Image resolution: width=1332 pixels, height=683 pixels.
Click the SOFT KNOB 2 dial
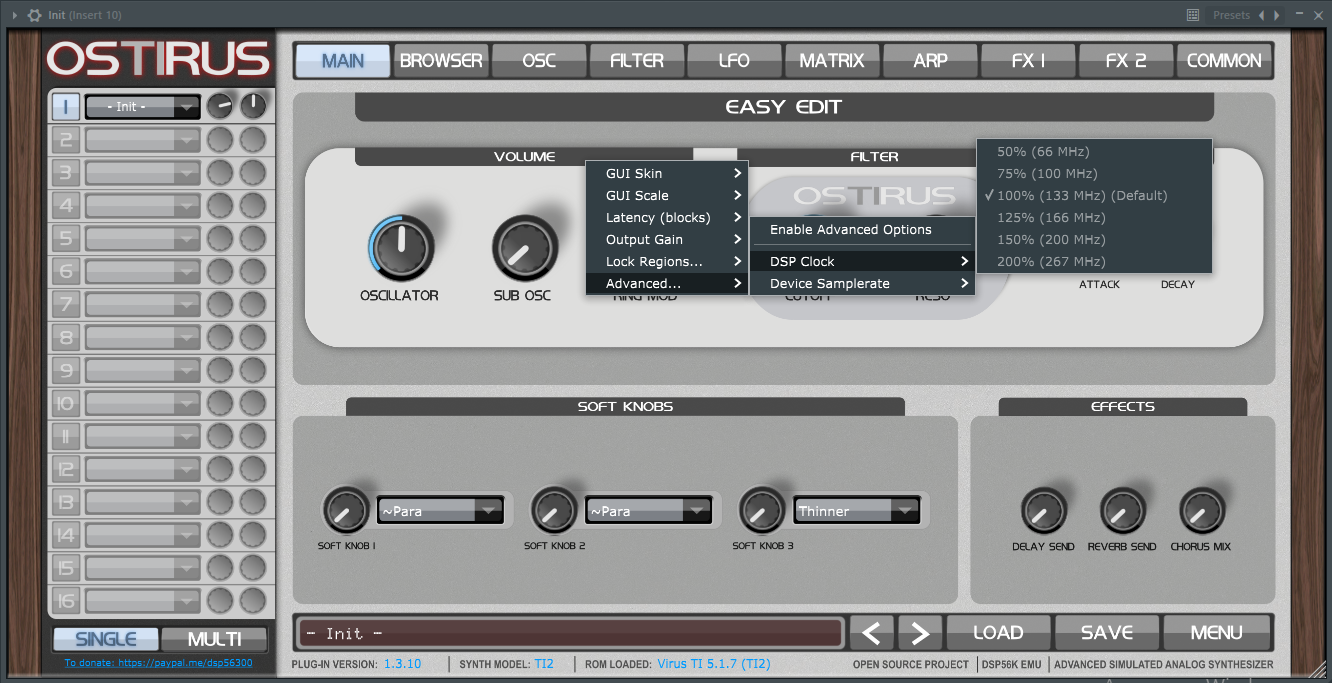(553, 511)
